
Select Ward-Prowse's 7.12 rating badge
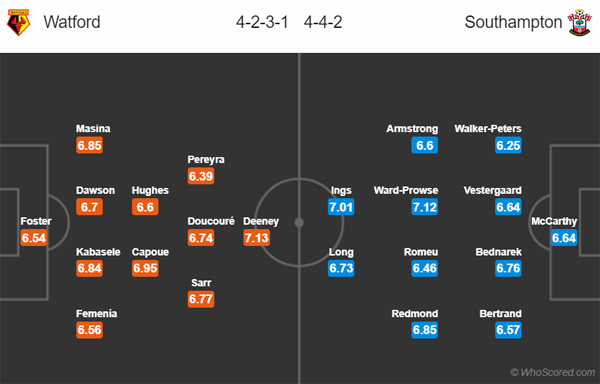point(424,207)
